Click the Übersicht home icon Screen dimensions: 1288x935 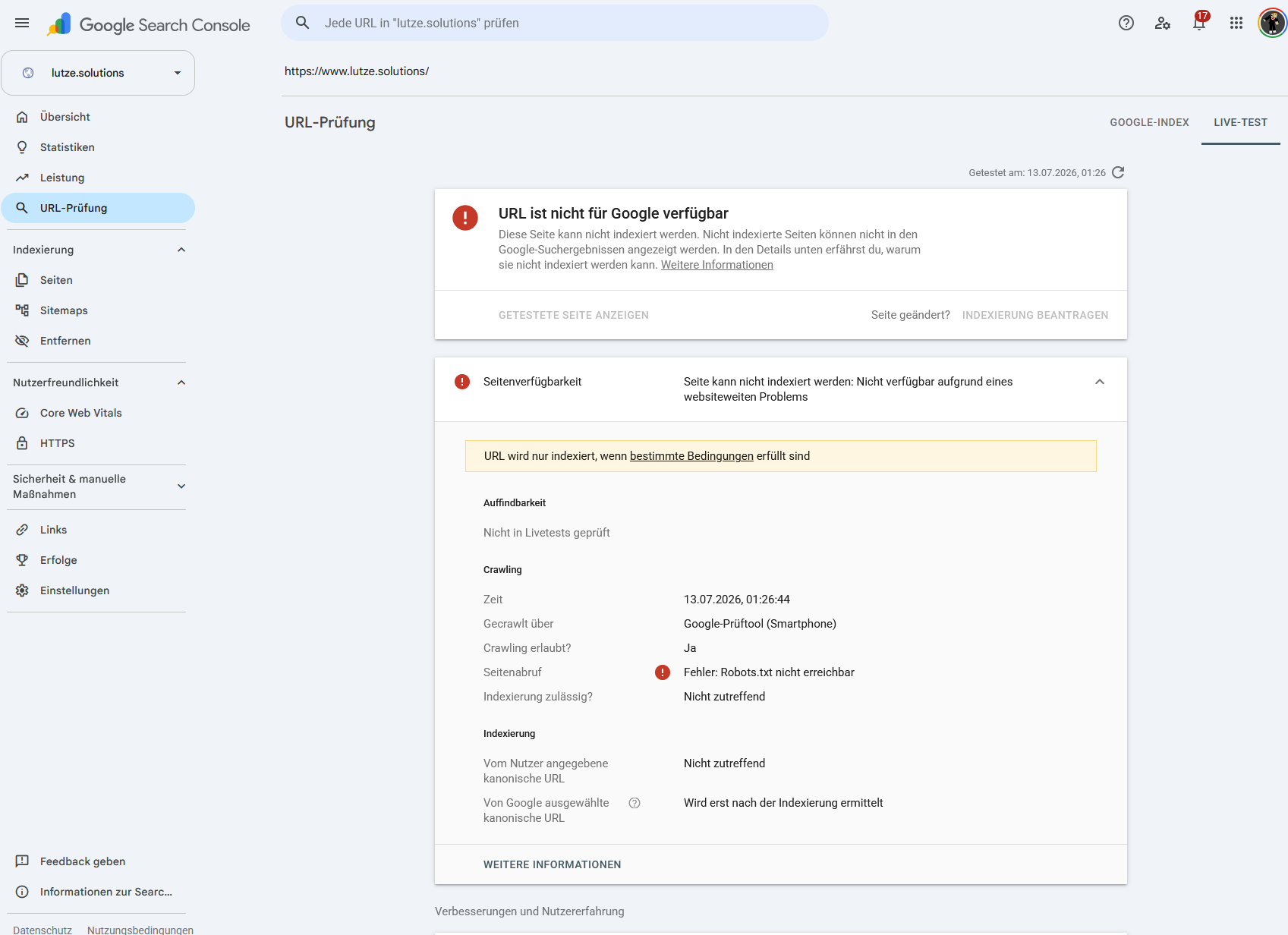coord(22,117)
